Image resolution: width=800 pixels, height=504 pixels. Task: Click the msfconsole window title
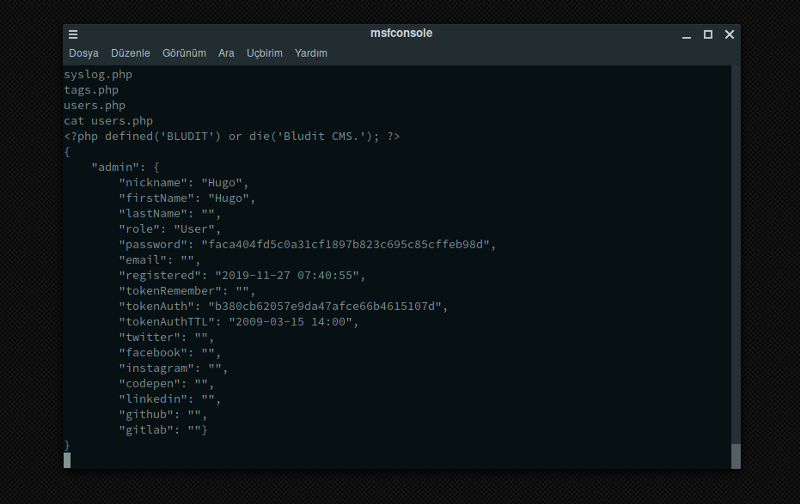pos(401,33)
